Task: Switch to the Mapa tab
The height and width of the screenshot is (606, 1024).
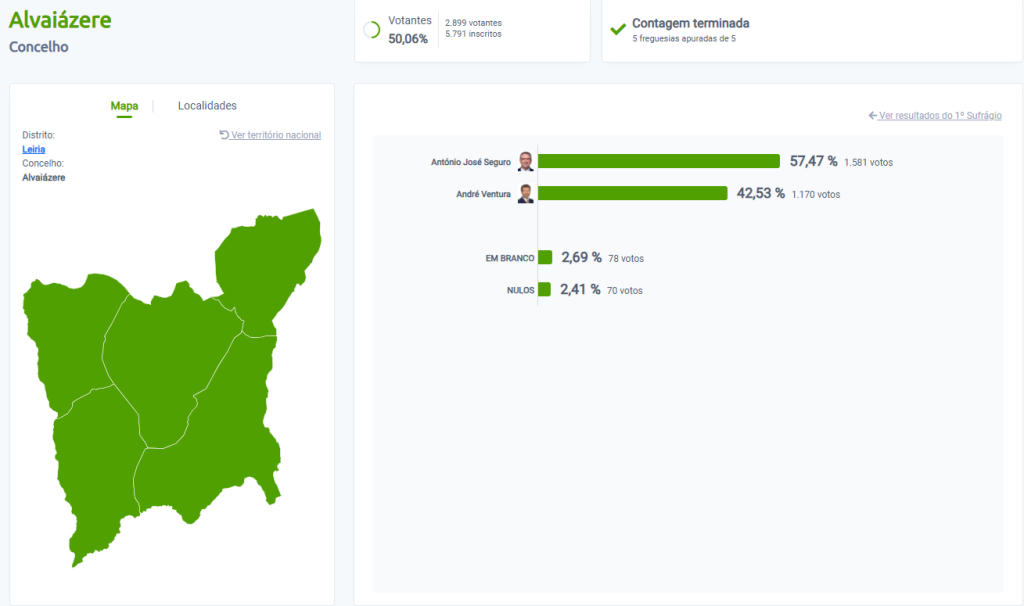Action: 124,106
